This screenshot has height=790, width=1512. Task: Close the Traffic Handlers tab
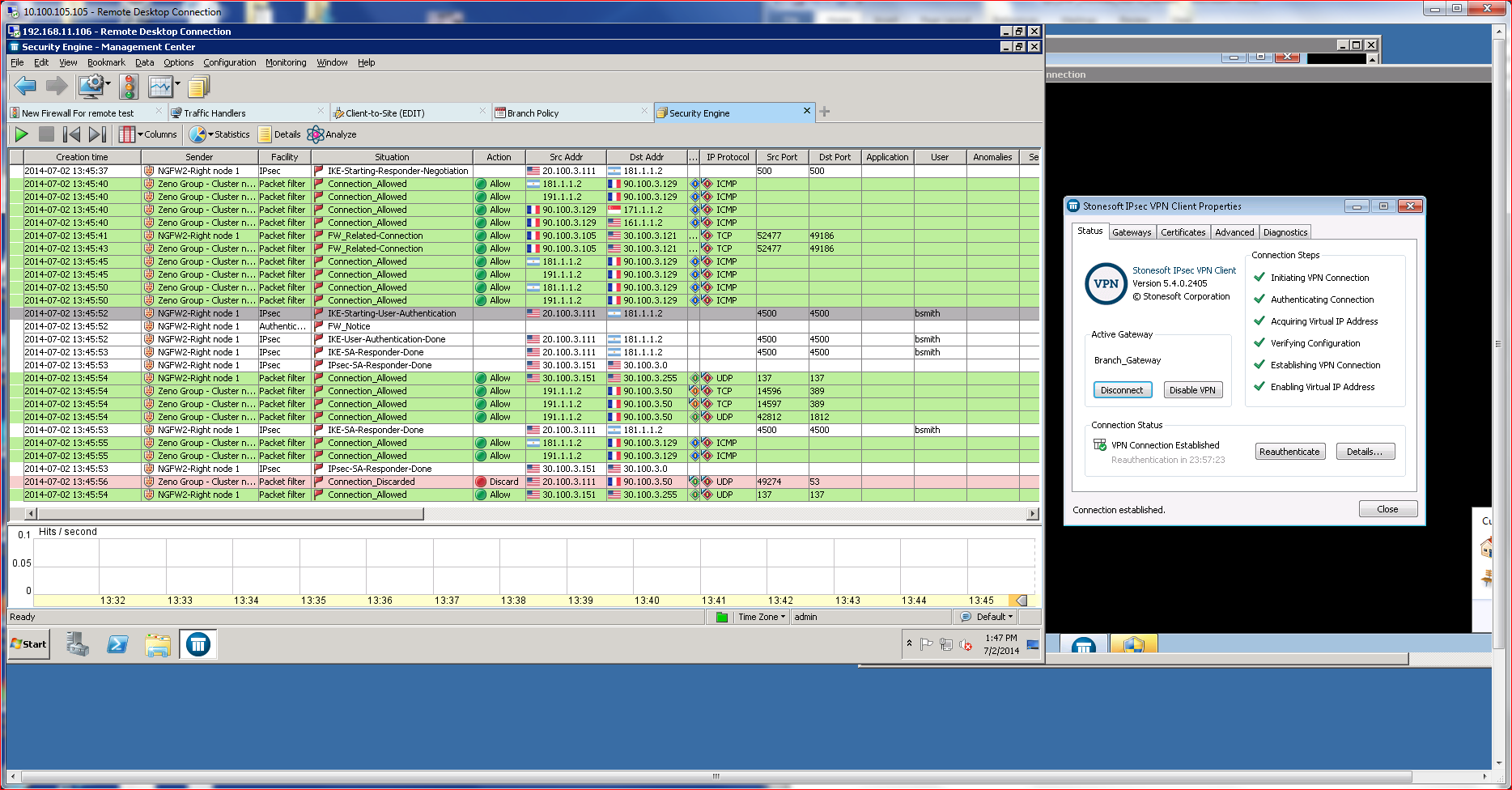(321, 111)
